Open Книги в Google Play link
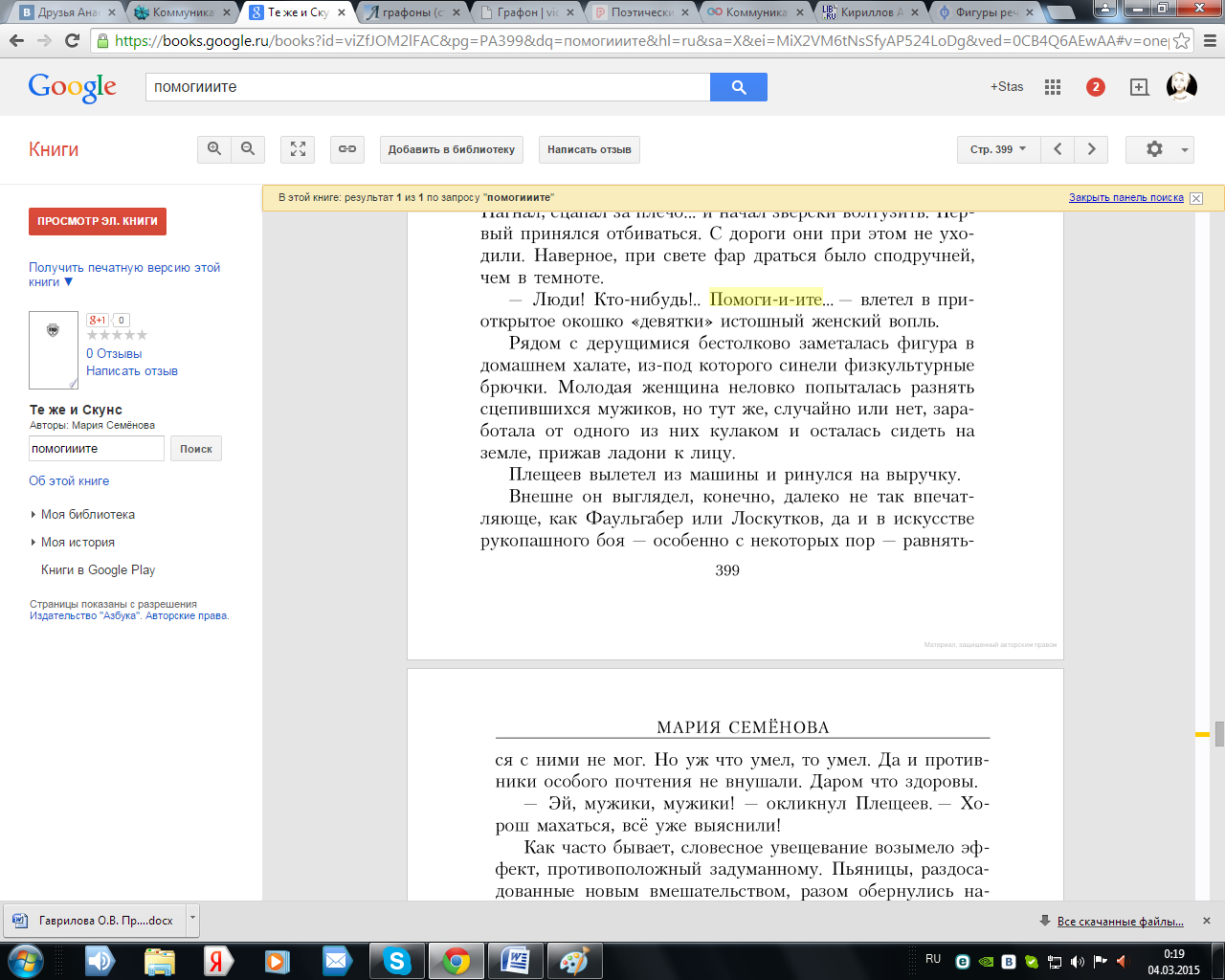 [98, 569]
